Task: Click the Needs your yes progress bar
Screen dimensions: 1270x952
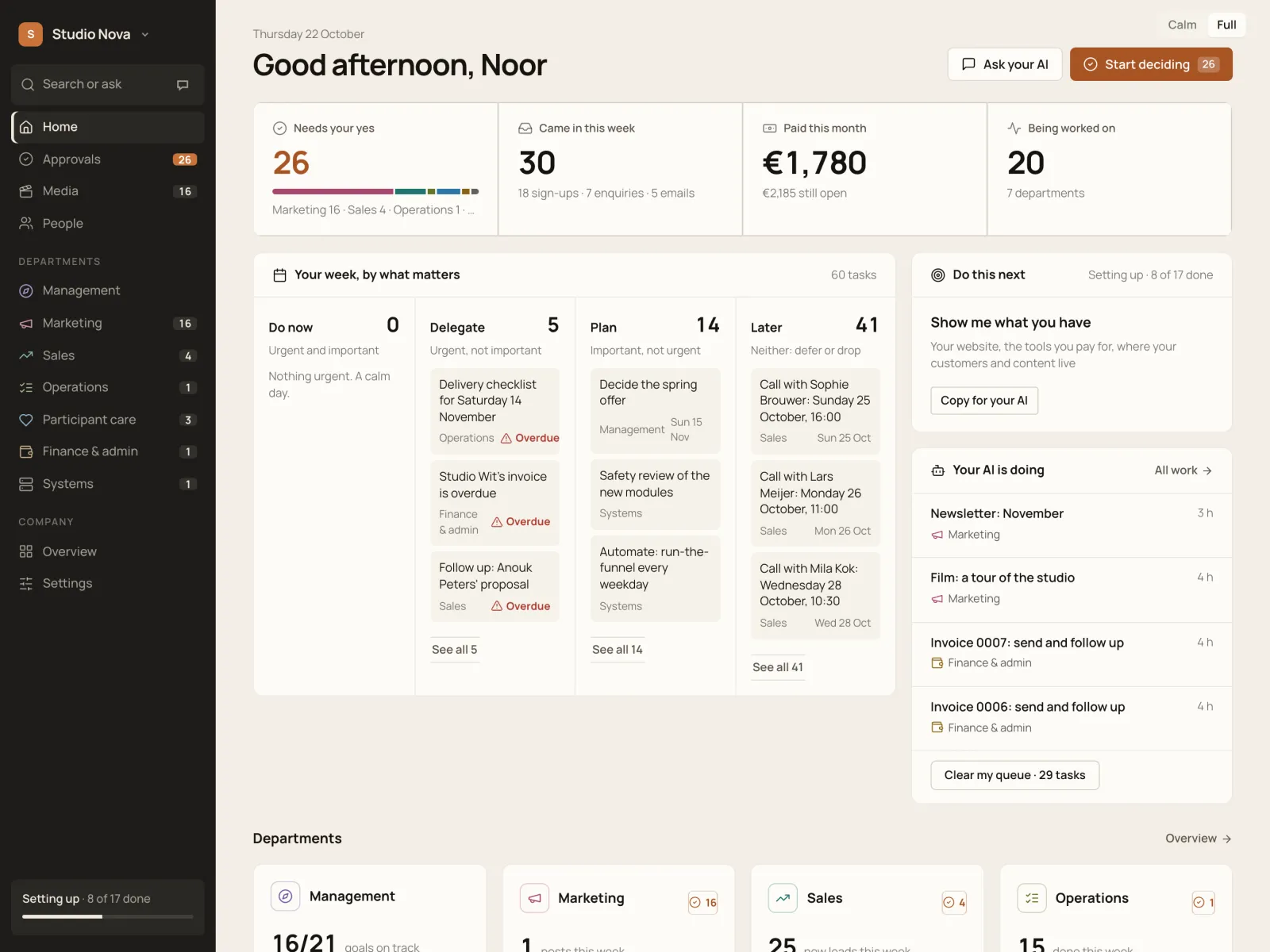Action: click(x=375, y=191)
